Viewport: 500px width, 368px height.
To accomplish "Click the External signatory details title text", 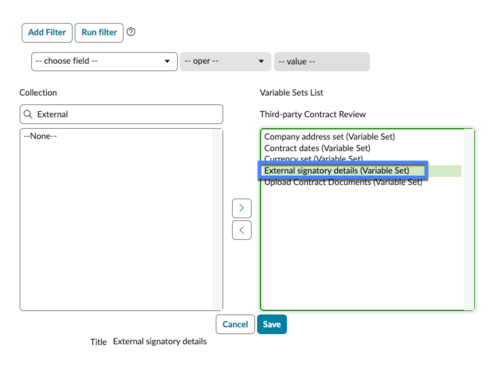I will pyautogui.click(x=160, y=342).
